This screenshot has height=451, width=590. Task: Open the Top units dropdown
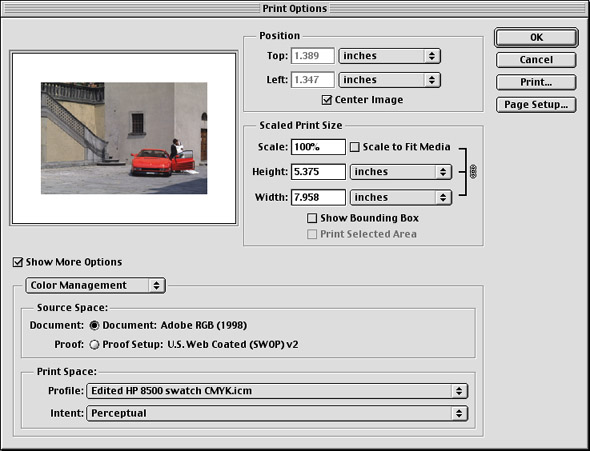389,56
